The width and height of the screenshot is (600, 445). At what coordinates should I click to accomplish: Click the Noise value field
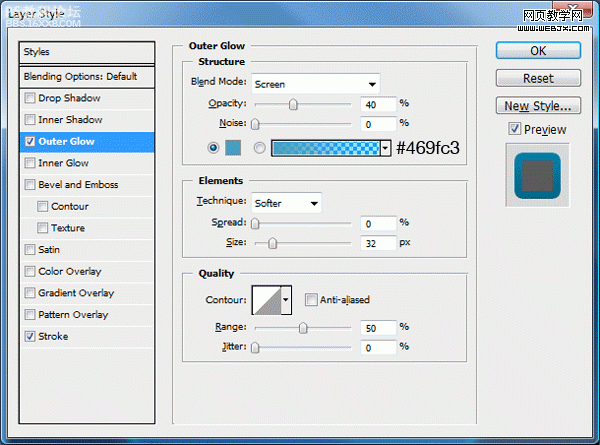378,124
